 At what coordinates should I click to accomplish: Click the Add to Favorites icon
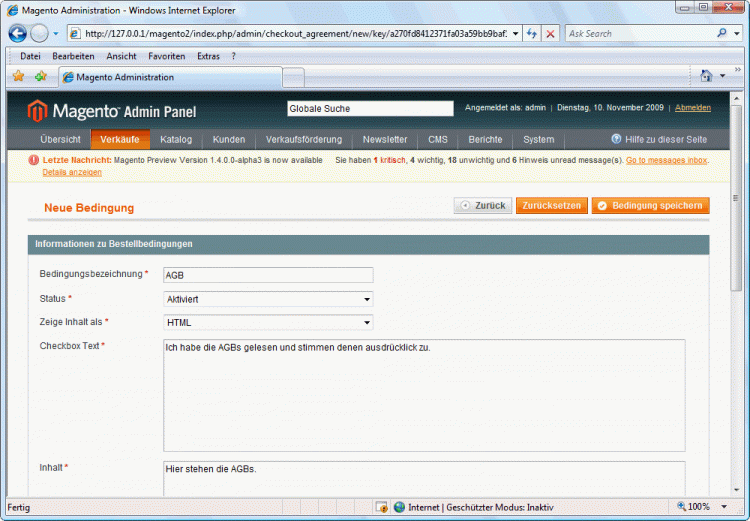pos(41,76)
